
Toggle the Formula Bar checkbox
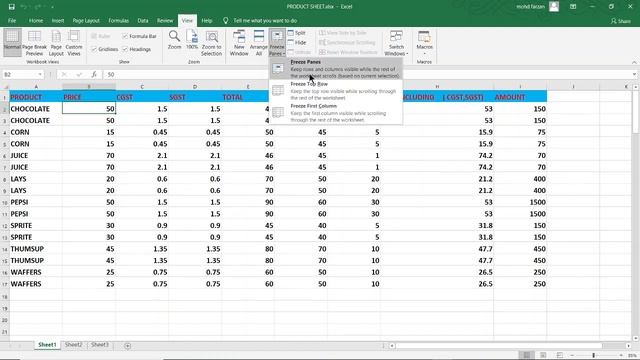point(139,36)
